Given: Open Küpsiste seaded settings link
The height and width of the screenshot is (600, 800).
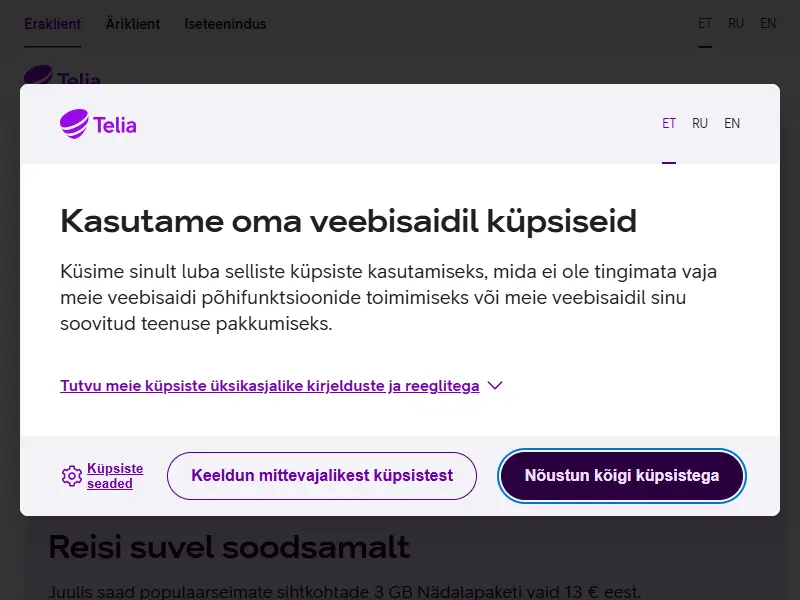Looking at the screenshot, I should (115, 476).
